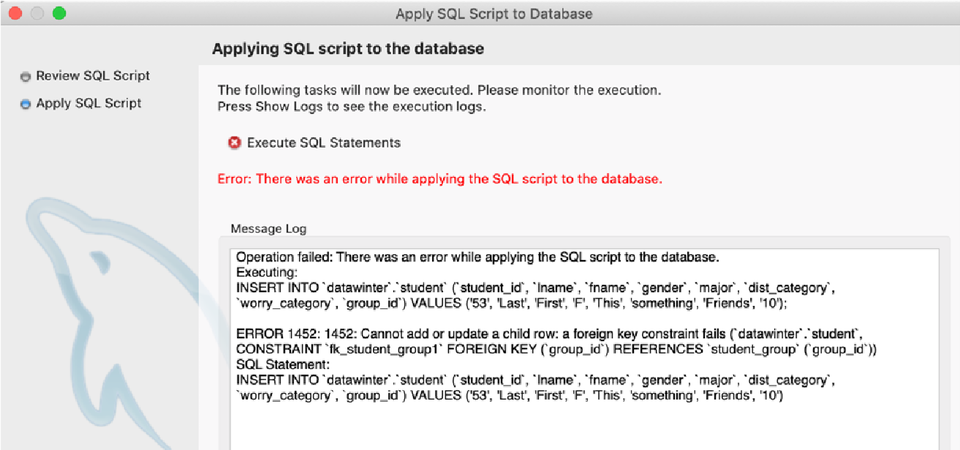
Task: Click the last VALUES line in the log
Action: pos(511,396)
